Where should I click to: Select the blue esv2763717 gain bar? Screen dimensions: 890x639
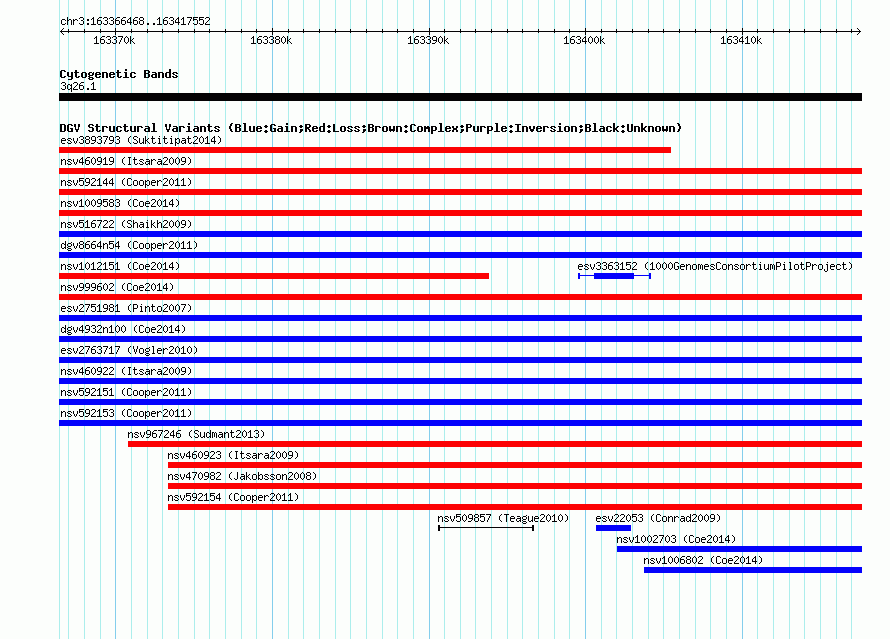(x=460, y=360)
